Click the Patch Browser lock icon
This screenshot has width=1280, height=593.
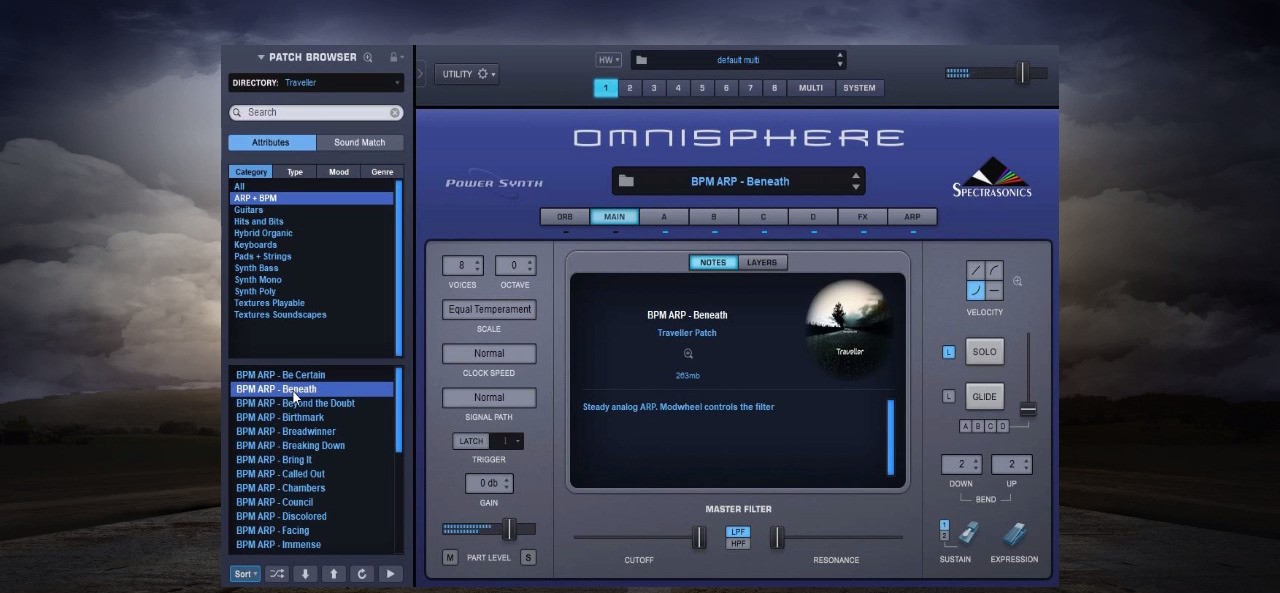394,58
